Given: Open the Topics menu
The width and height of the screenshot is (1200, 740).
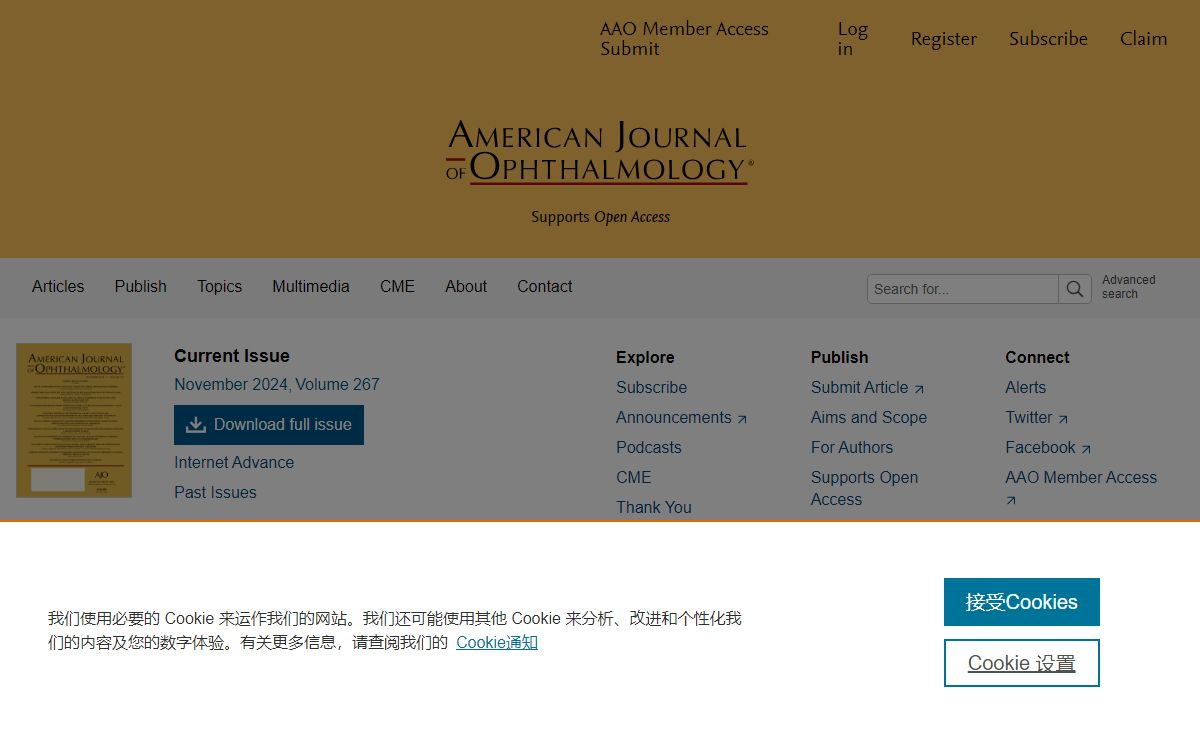Looking at the screenshot, I should click(x=220, y=286).
